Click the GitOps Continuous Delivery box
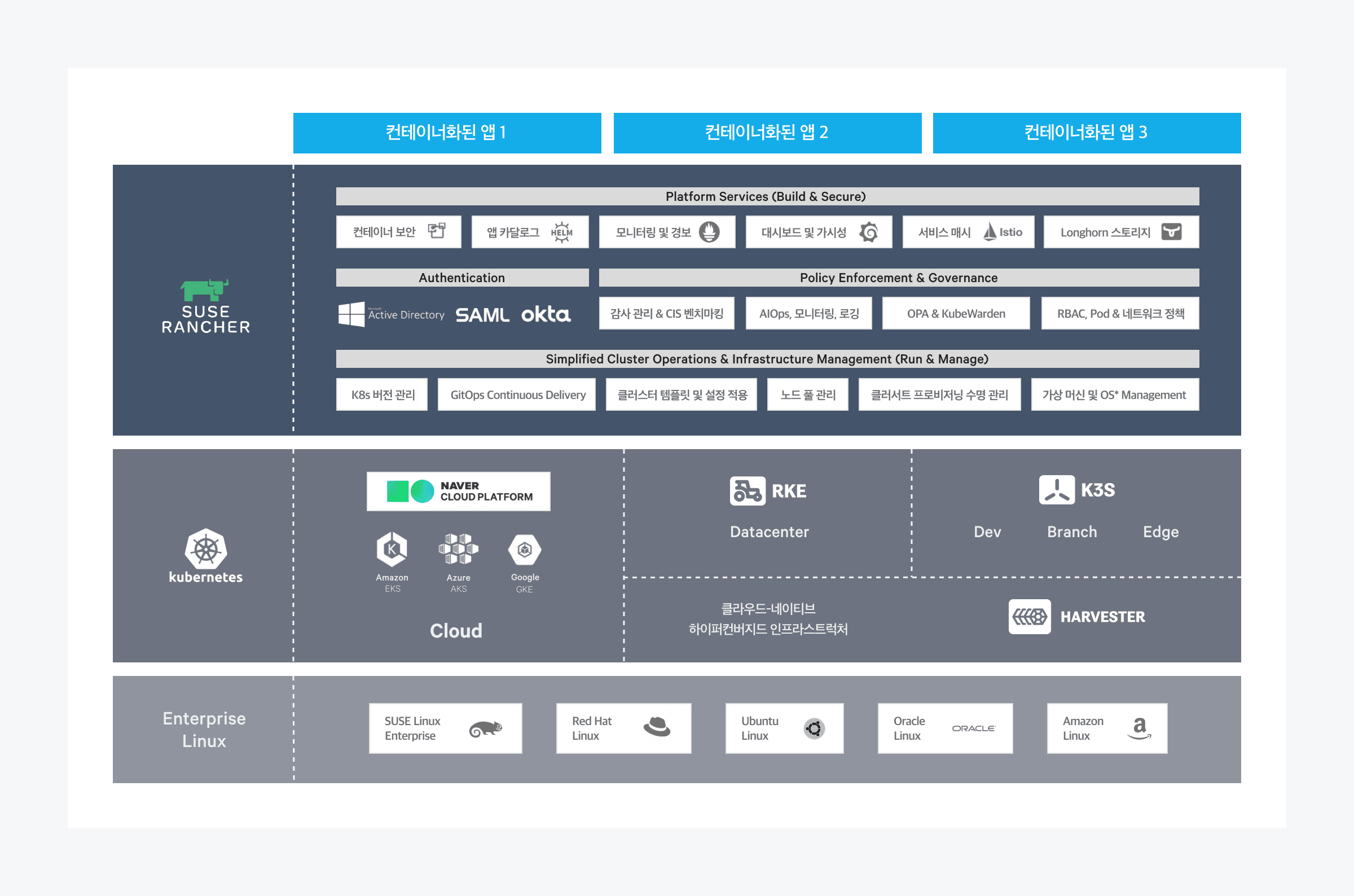Viewport: 1354px width, 896px height. coord(517,395)
